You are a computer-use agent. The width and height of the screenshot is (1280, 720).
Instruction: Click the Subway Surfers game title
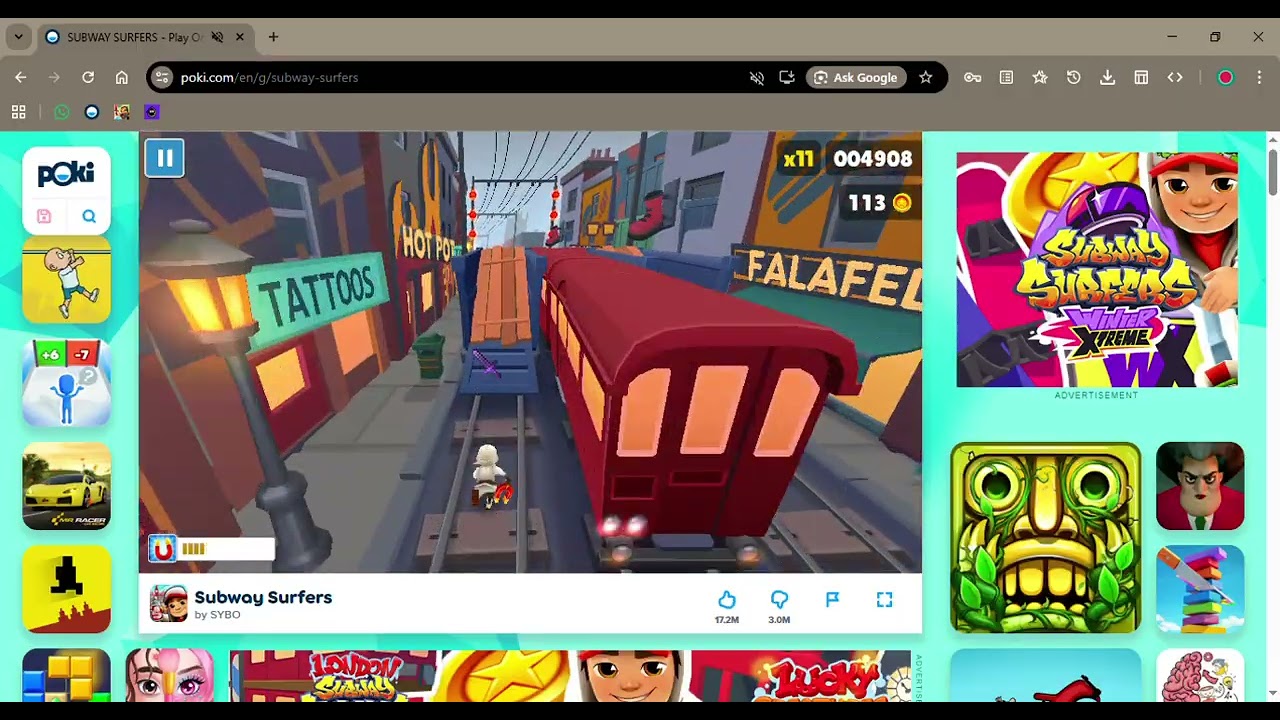click(263, 597)
